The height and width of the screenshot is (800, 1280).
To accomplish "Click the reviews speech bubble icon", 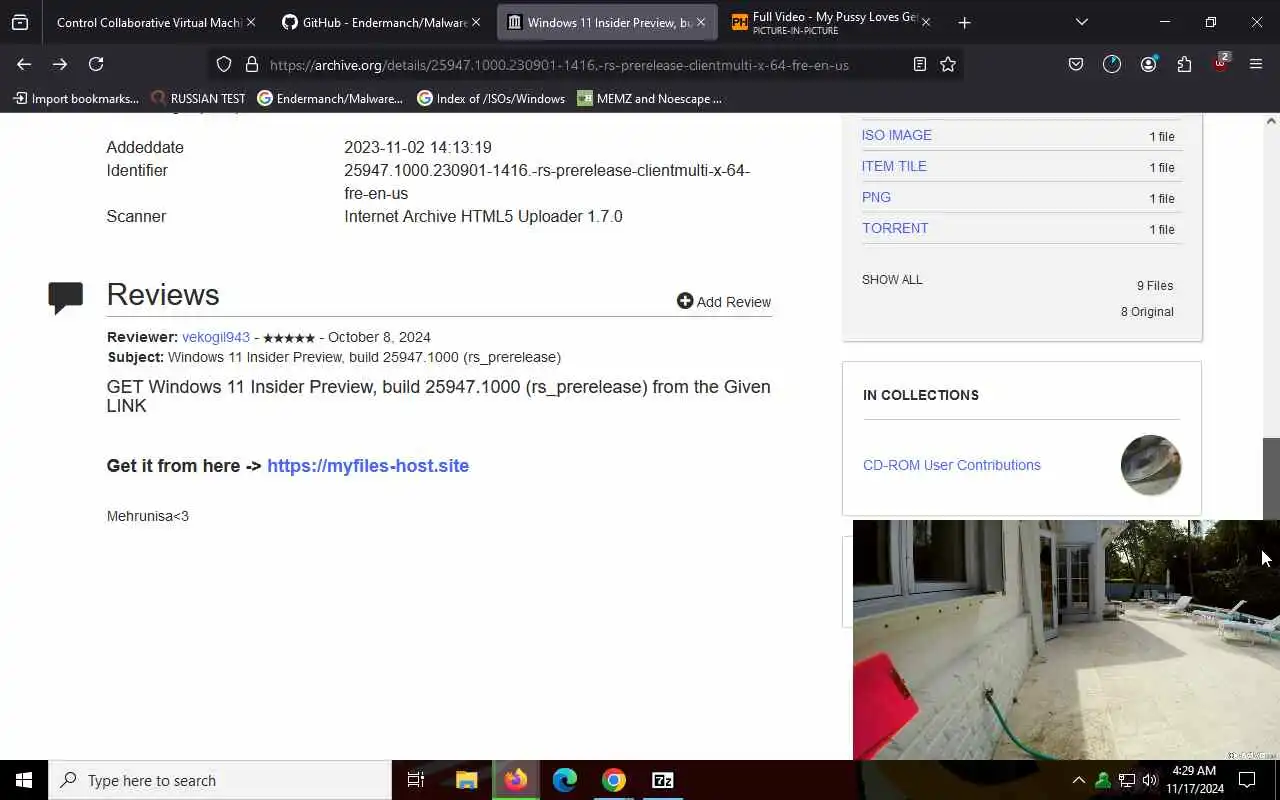I will [65, 298].
